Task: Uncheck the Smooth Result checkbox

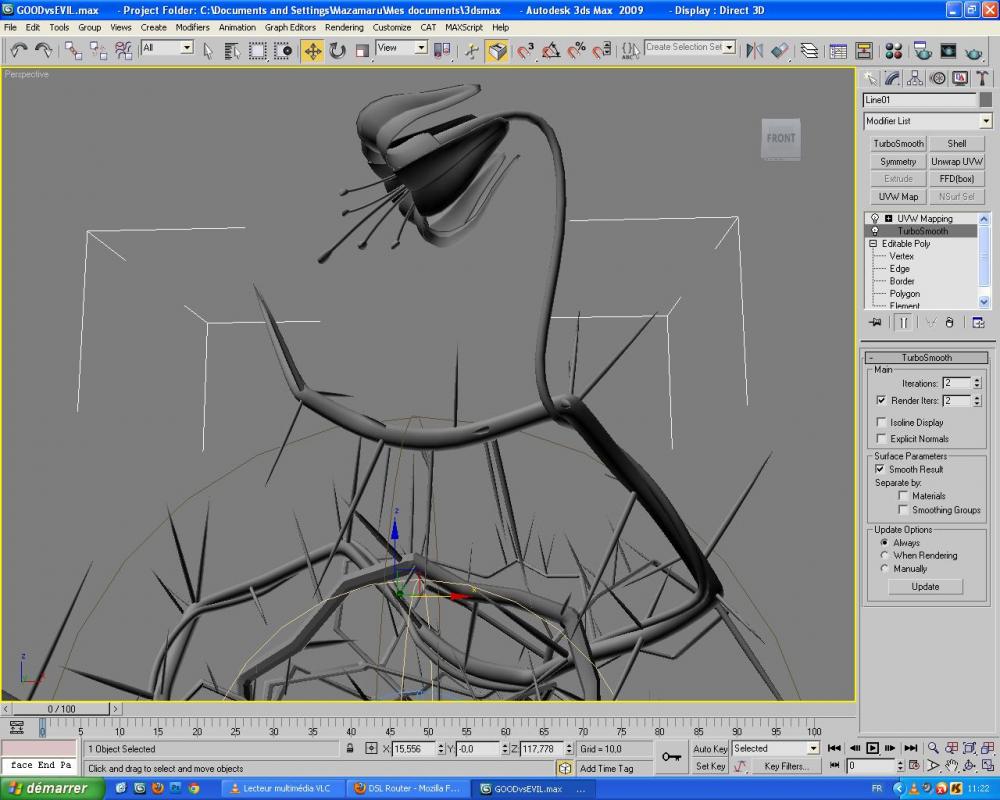Action: pyautogui.click(x=881, y=469)
